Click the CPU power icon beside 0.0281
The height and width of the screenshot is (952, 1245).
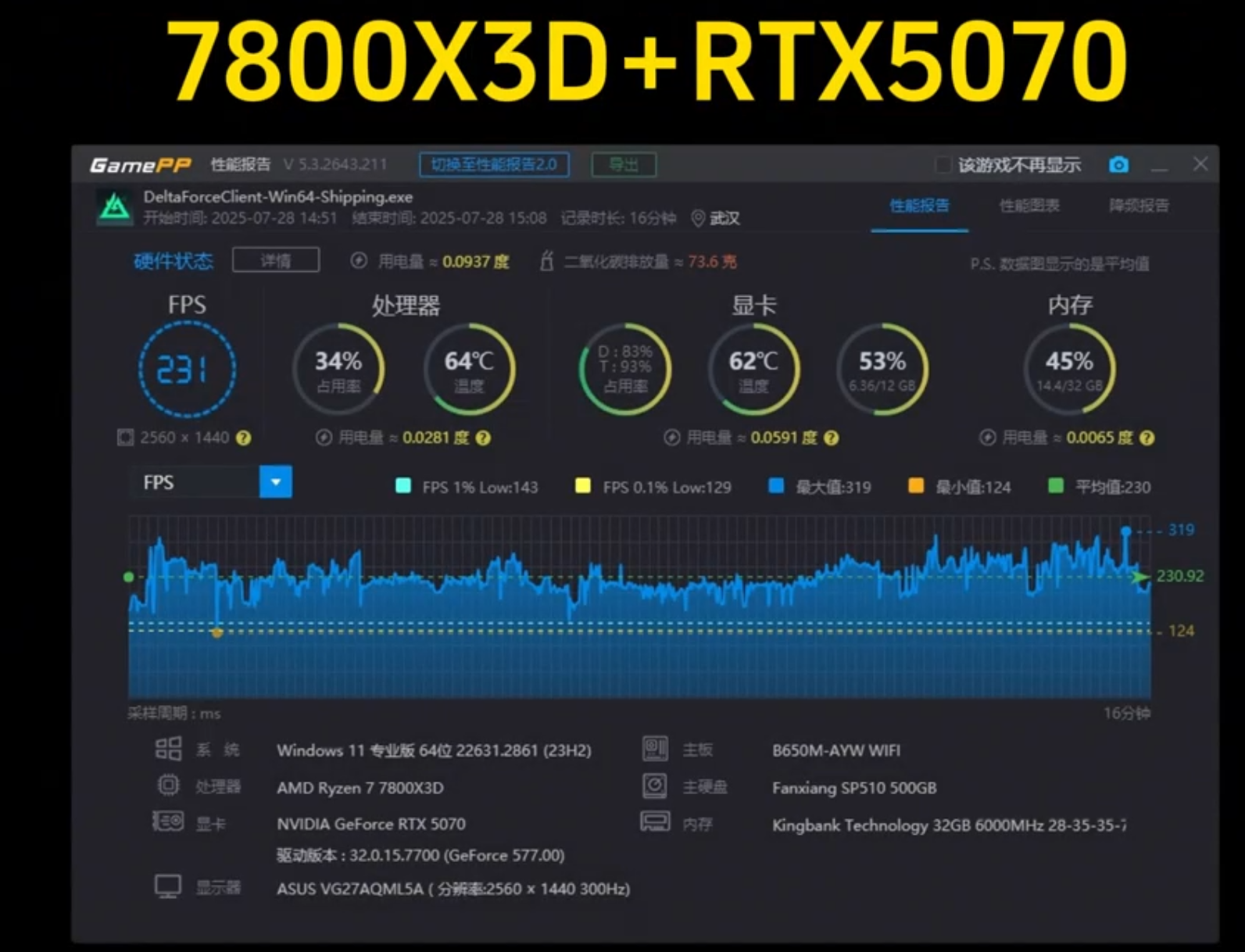coord(324,438)
